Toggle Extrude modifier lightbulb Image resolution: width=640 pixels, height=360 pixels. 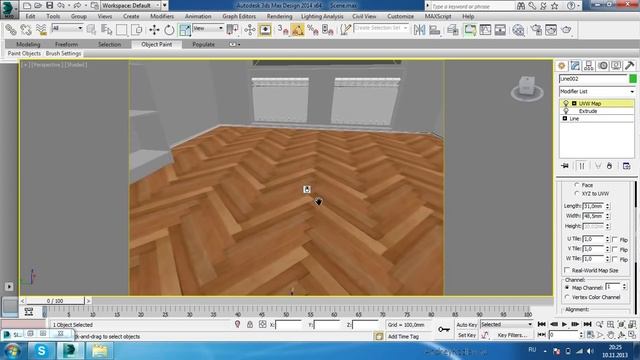coord(566,111)
